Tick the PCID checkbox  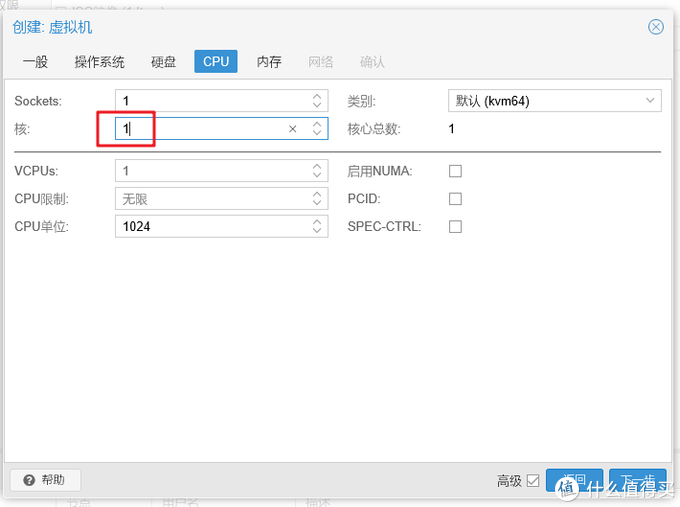click(455, 199)
